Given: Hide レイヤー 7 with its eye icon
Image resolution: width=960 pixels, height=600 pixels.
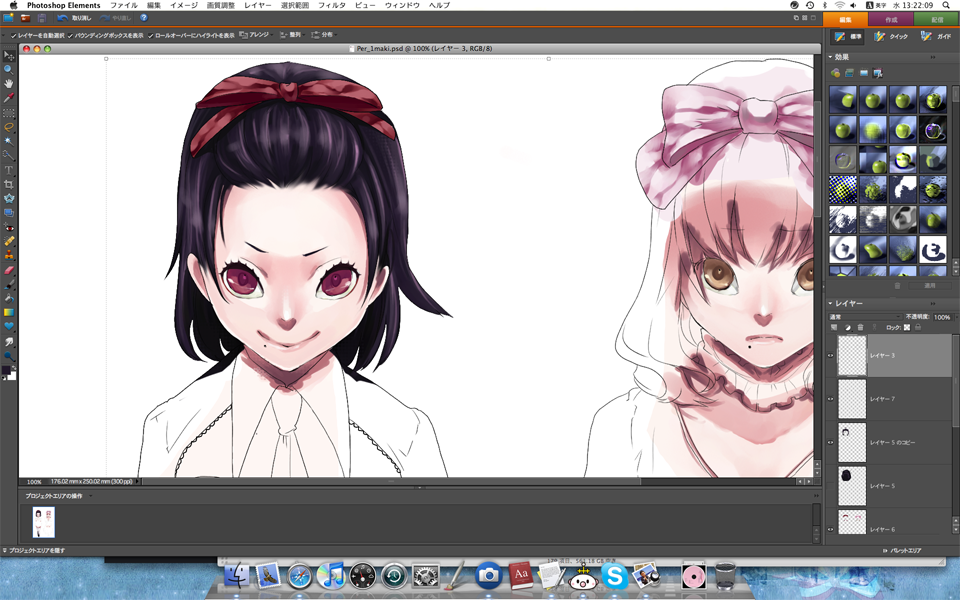Looking at the screenshot, I should [x=831, y=399].
